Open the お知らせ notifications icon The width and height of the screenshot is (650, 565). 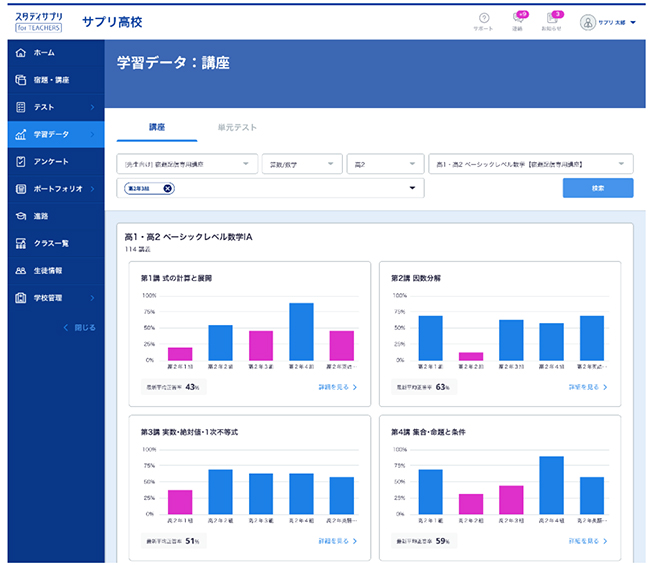coord(552,20)
